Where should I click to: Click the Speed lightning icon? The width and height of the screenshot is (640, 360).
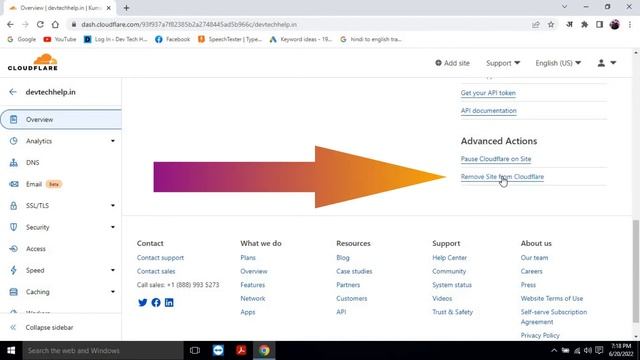point(13,270)
